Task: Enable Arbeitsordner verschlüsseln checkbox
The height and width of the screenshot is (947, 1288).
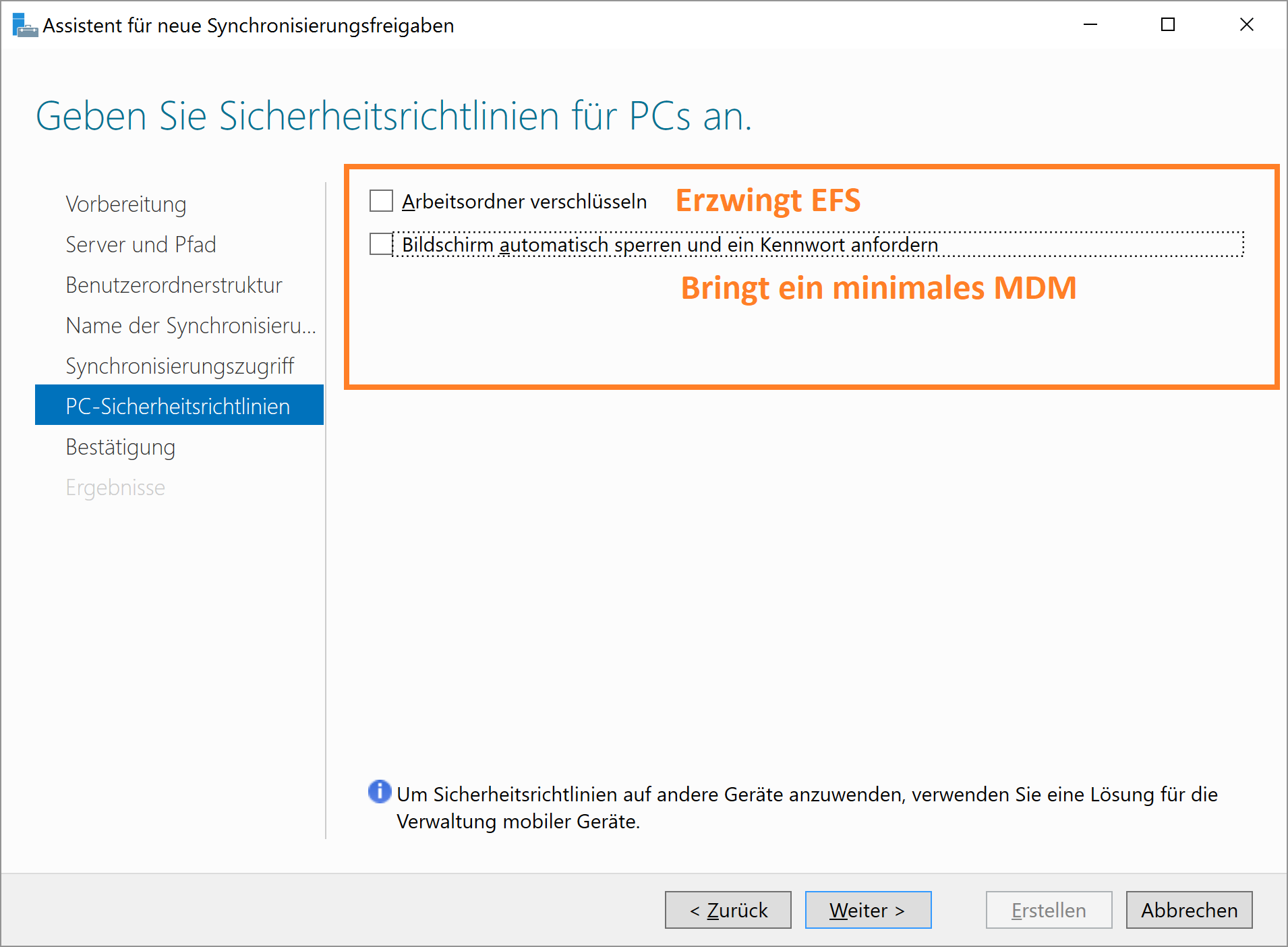Action: pyautogui.click(x=381, y=201)
